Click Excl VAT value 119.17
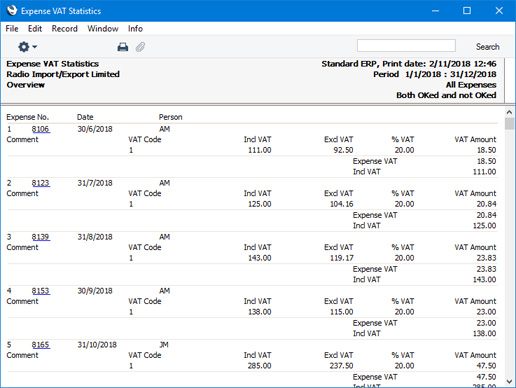The image size is (516, 388). click(341, 258)
